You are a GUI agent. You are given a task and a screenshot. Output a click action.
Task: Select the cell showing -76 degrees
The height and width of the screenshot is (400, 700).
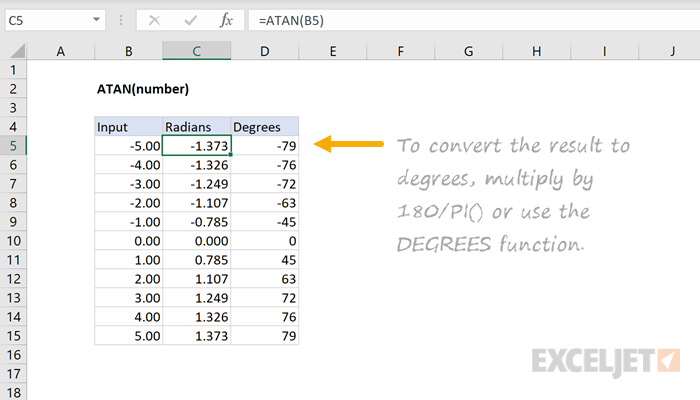tap(265, 165)
